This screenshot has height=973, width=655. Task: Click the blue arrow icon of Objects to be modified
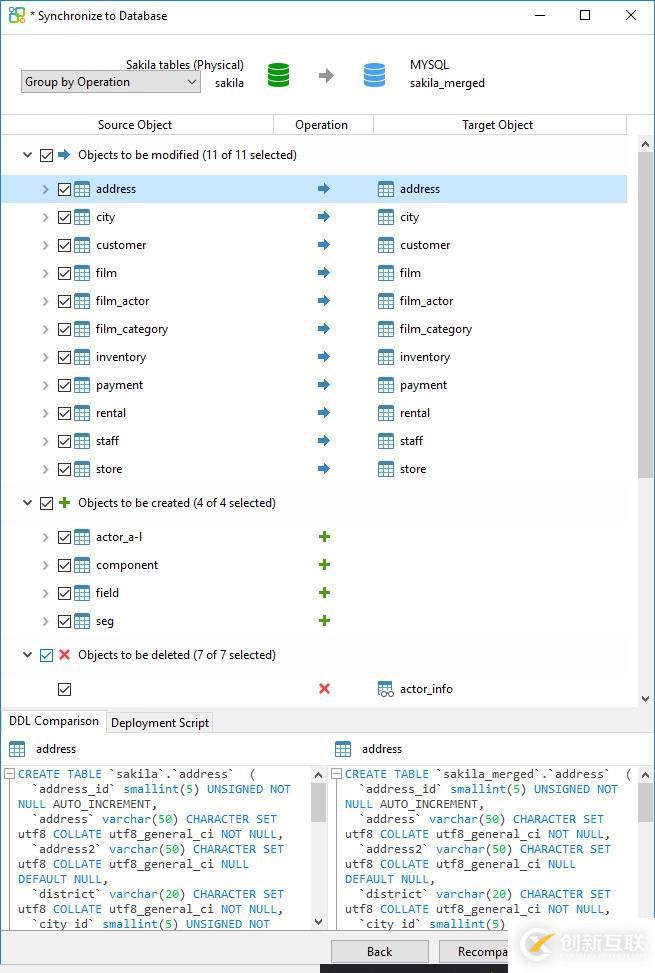[x=64, y=155]
